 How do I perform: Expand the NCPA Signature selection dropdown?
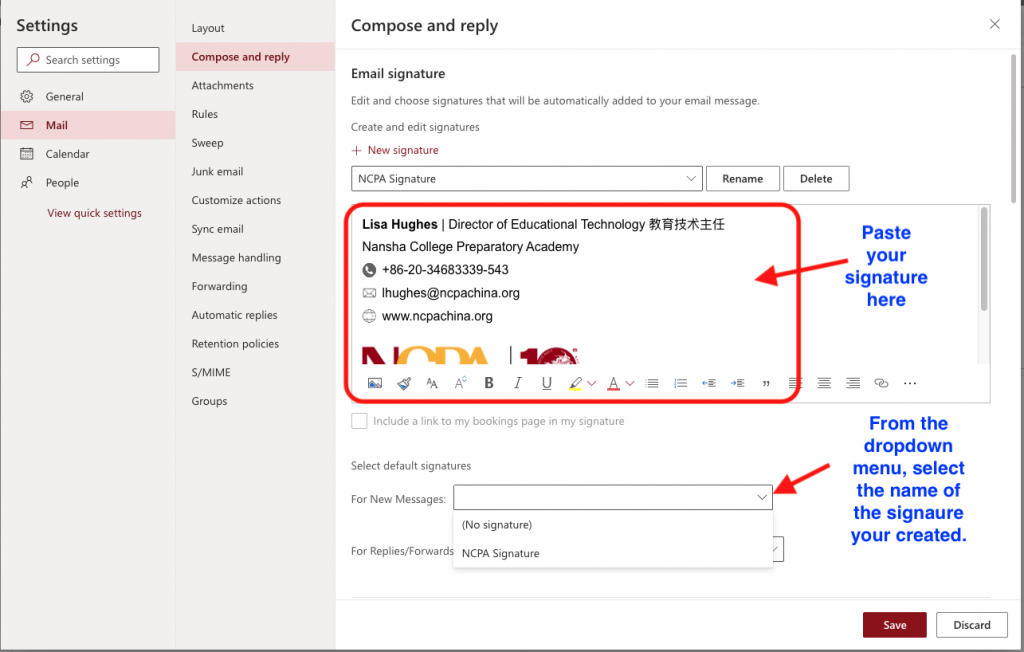691,179
